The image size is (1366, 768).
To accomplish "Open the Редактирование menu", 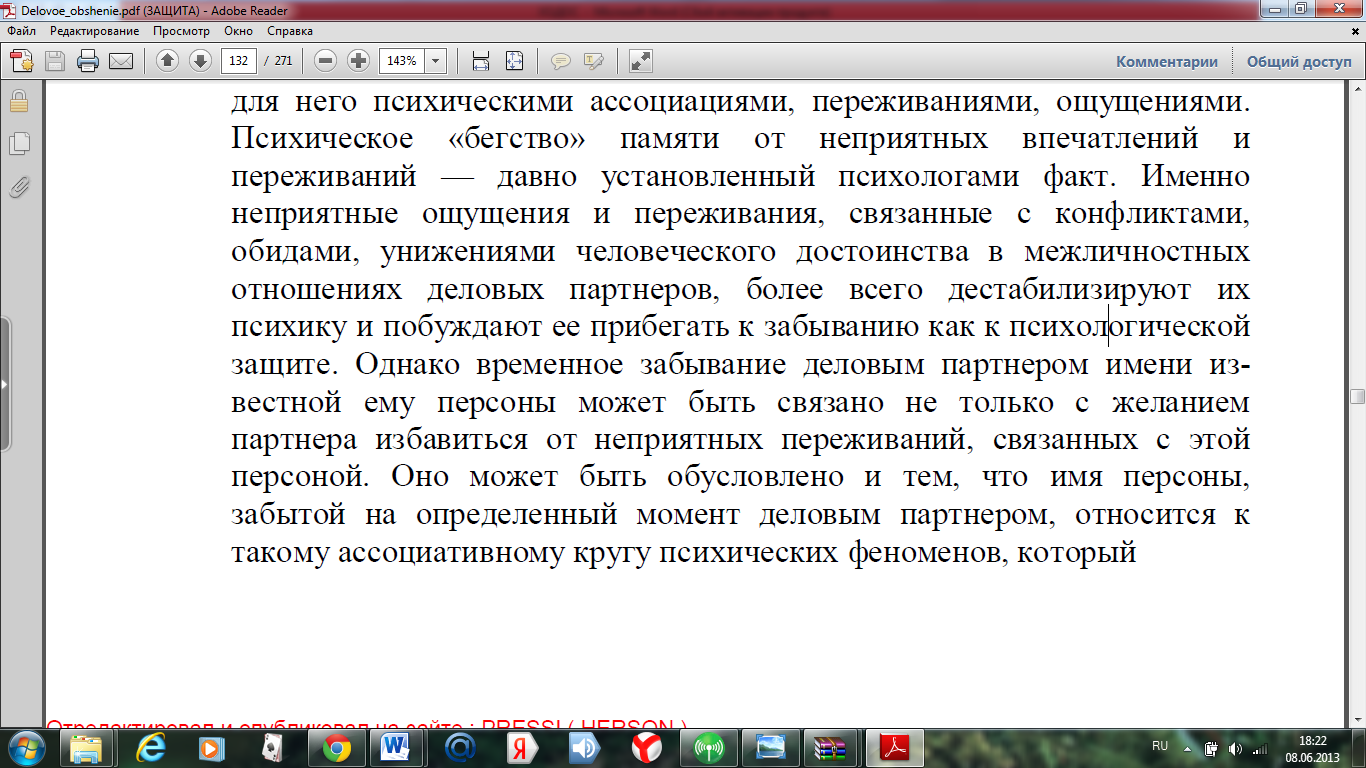I will pyautogui.click(x=94, y=31).
